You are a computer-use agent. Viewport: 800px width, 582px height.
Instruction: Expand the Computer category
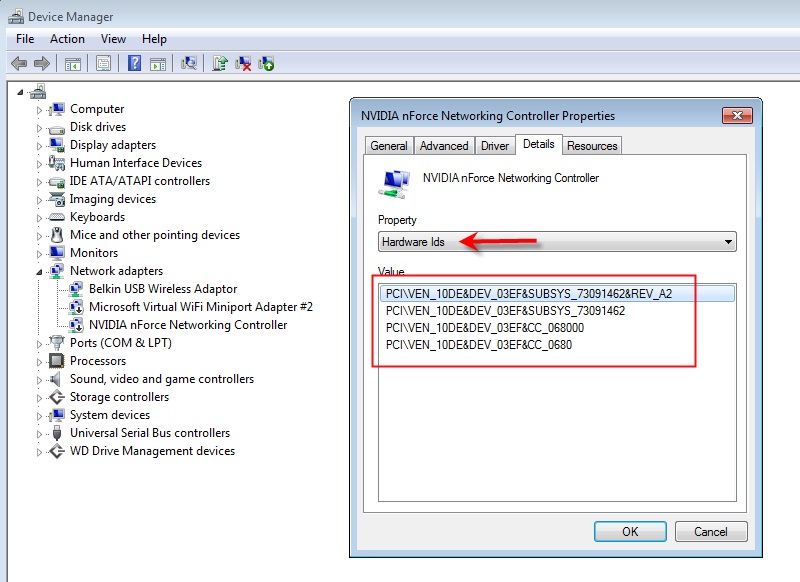point(39,110)
